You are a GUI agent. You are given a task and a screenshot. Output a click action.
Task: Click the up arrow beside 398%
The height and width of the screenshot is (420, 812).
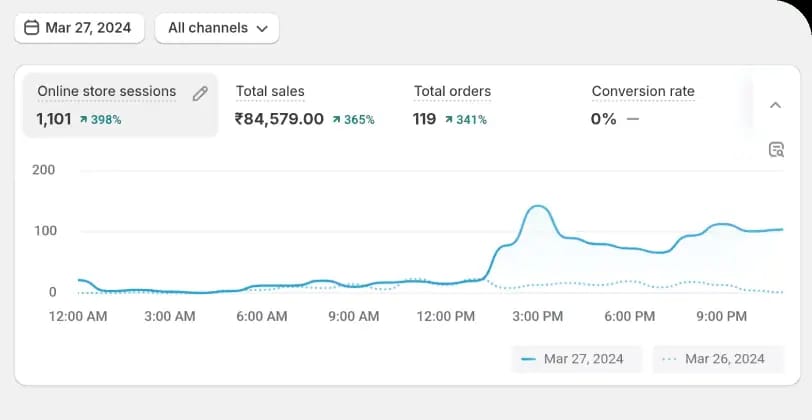pos(83,120)
